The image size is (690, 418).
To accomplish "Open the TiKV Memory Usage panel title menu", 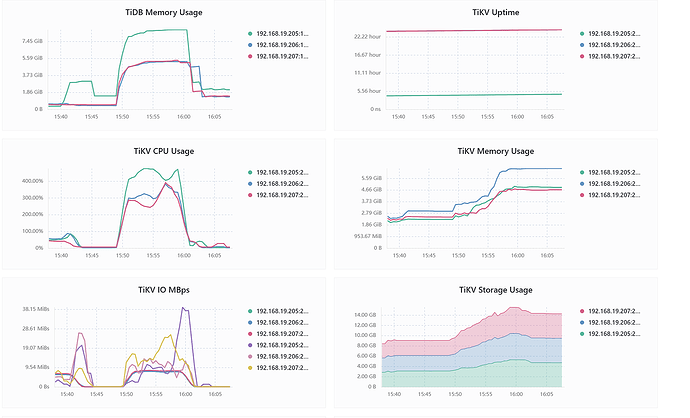I will coord(495,151).
